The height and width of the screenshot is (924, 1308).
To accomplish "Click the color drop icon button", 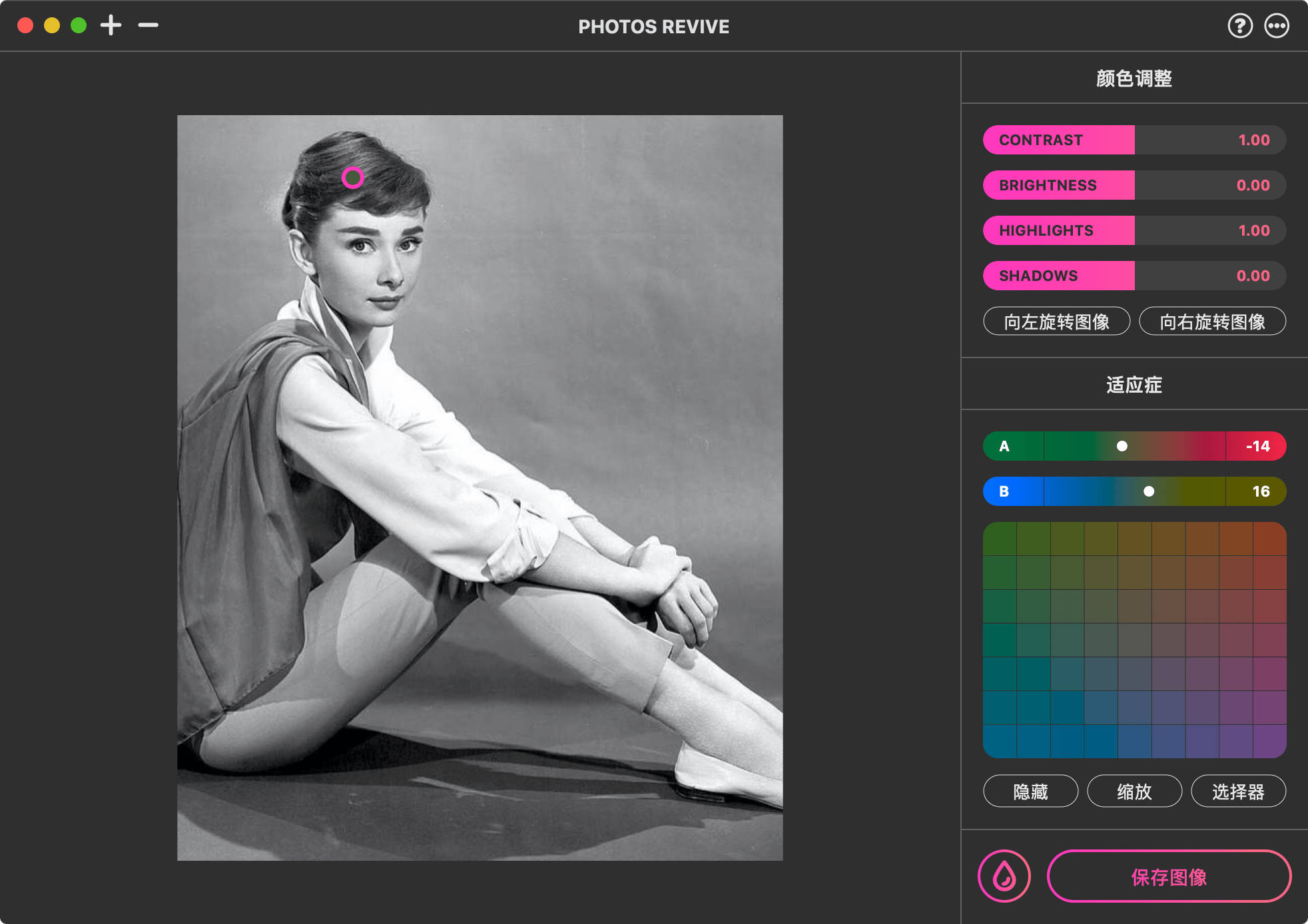I will coord(1004,876).
